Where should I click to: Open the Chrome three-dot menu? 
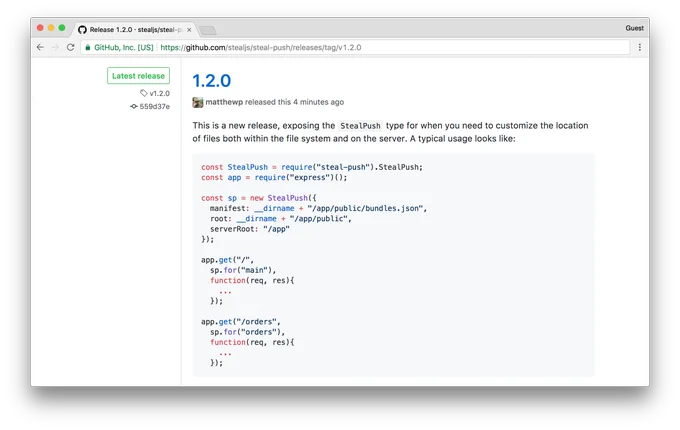[639, 47]
